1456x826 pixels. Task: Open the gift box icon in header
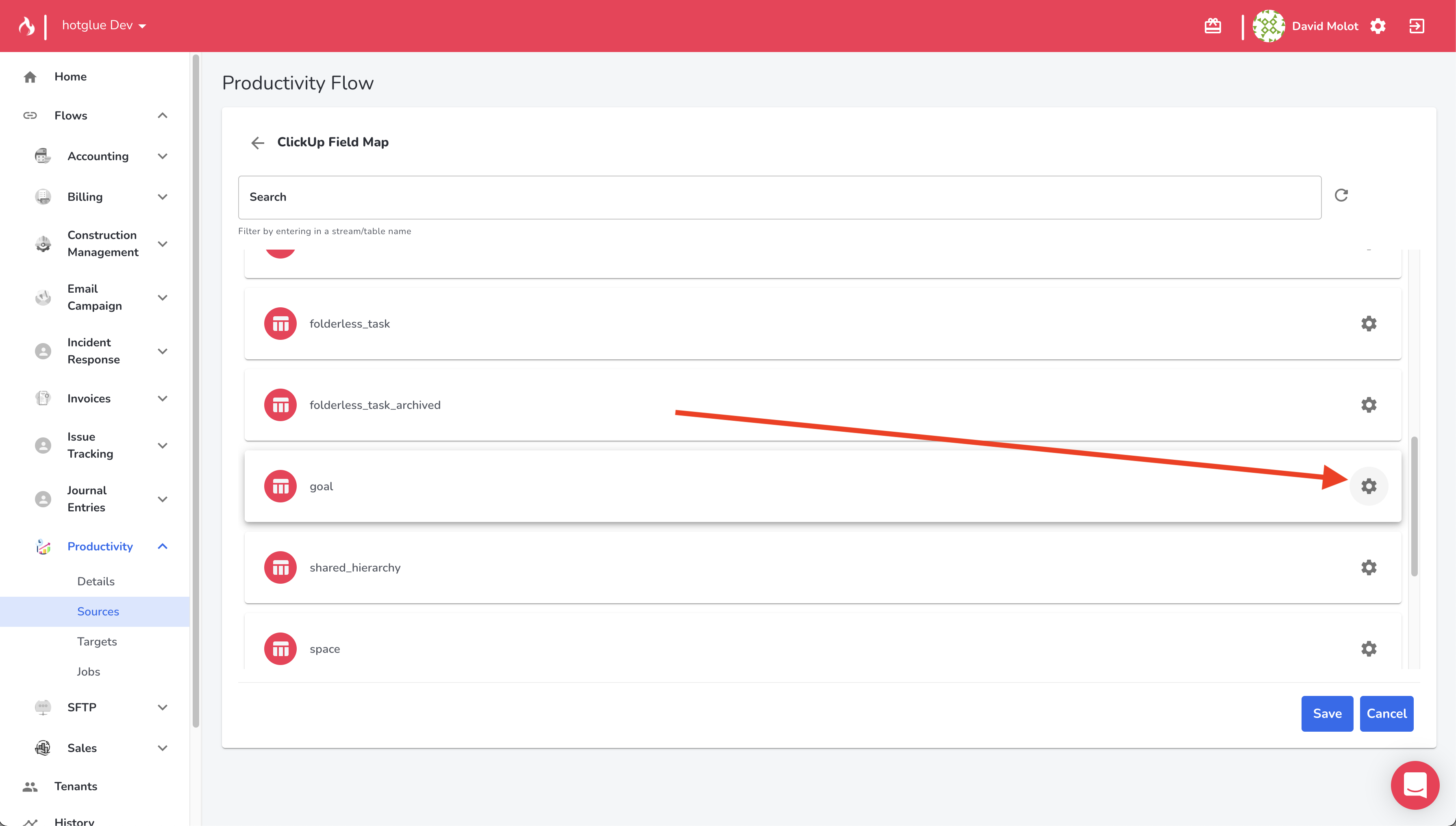click(x=1212, y=26)
